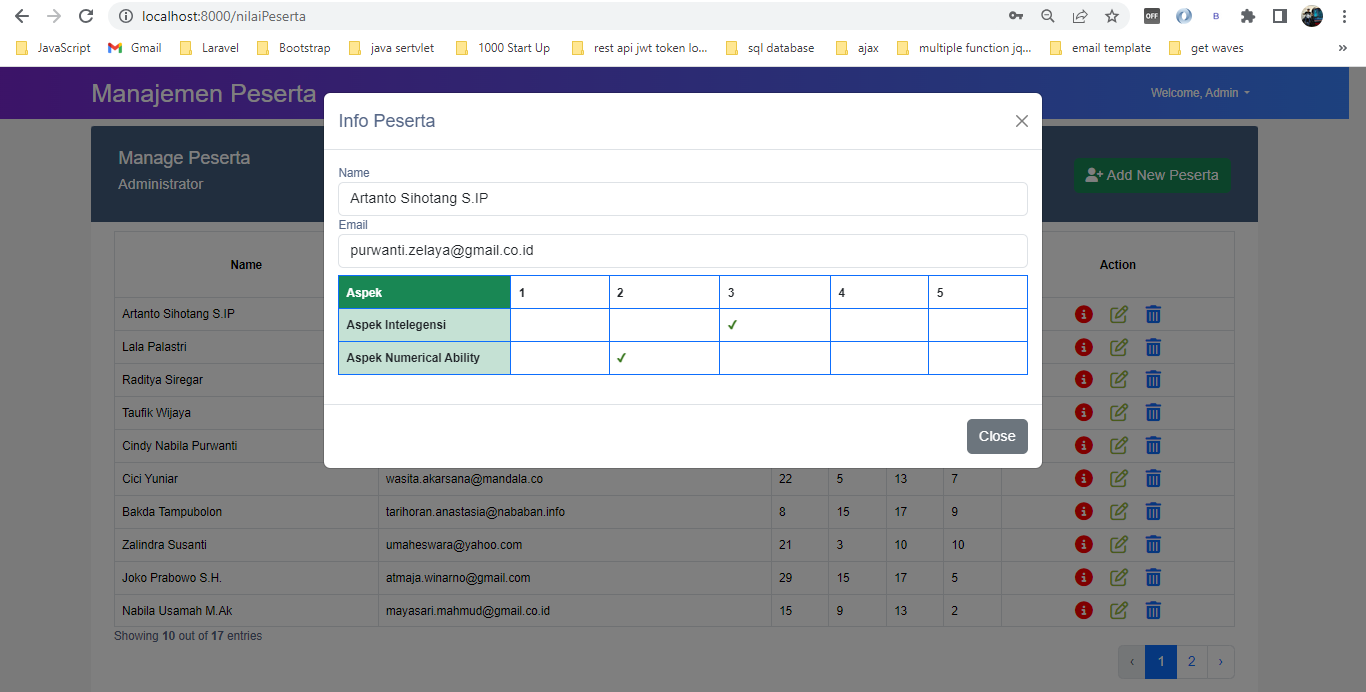
Task: Reload the page
Action: [x=86, y=16]
